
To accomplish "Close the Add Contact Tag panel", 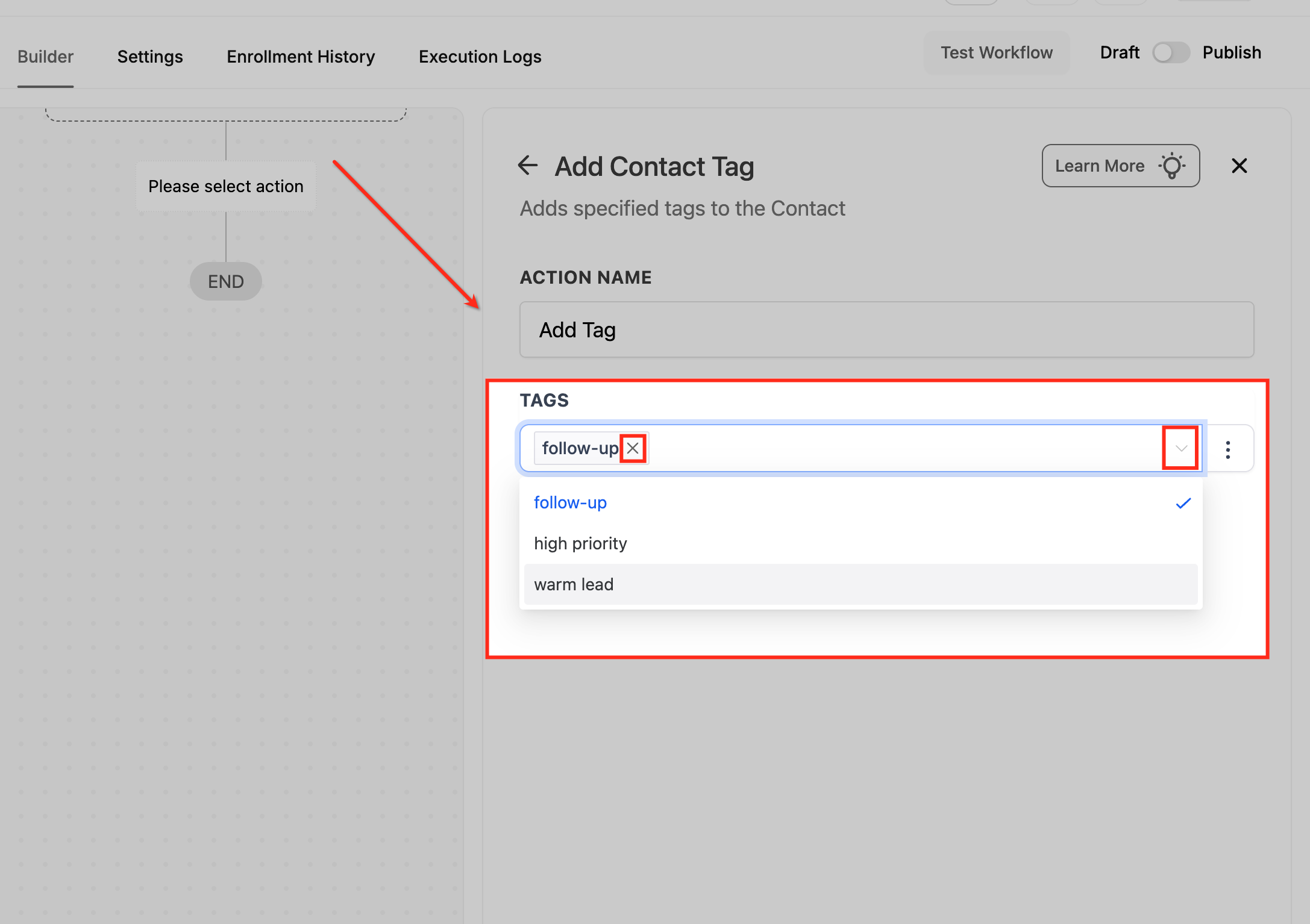I will (1239, 166).
